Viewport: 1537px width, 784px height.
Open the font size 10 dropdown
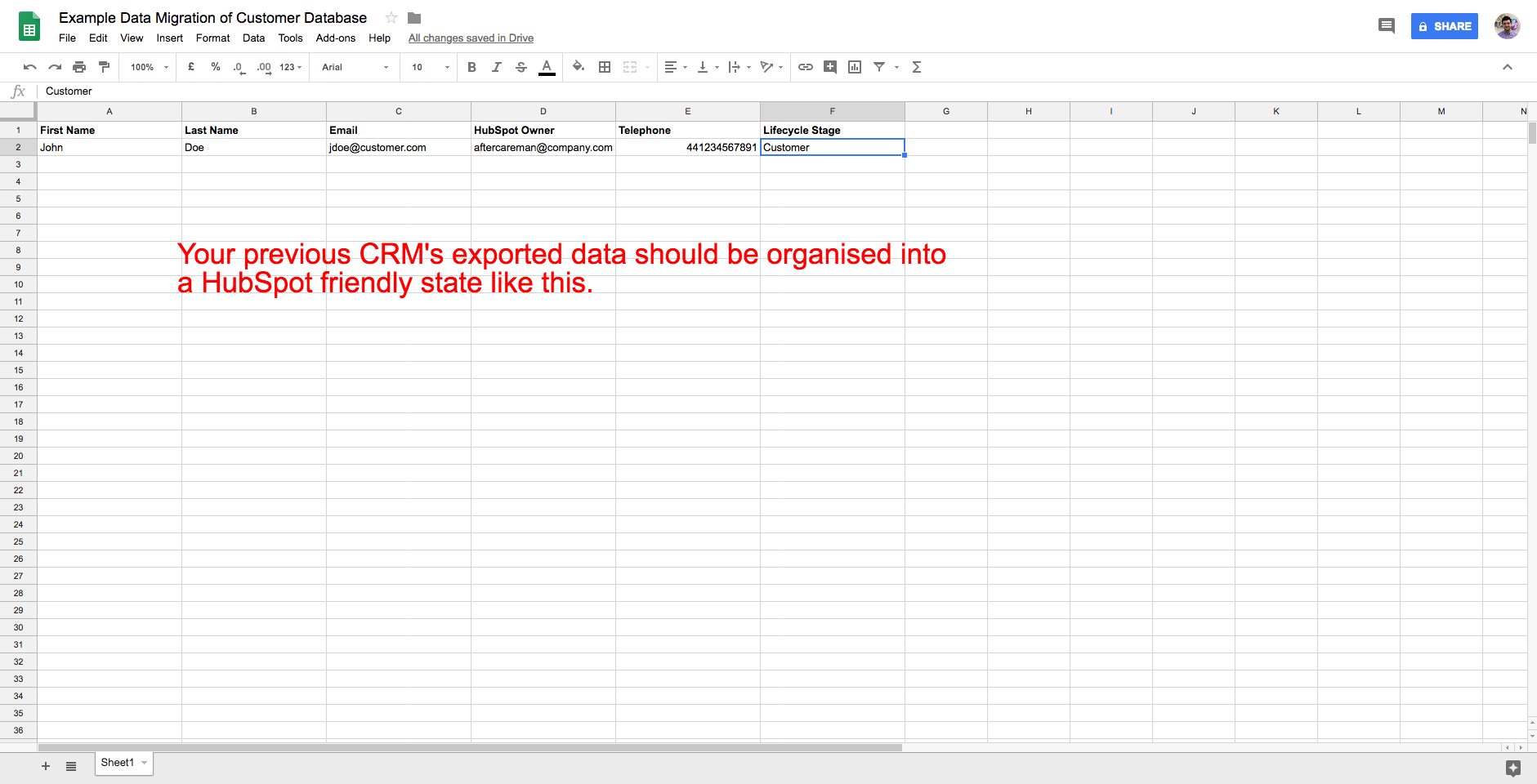pyautogui.click(x=430, y=67)
